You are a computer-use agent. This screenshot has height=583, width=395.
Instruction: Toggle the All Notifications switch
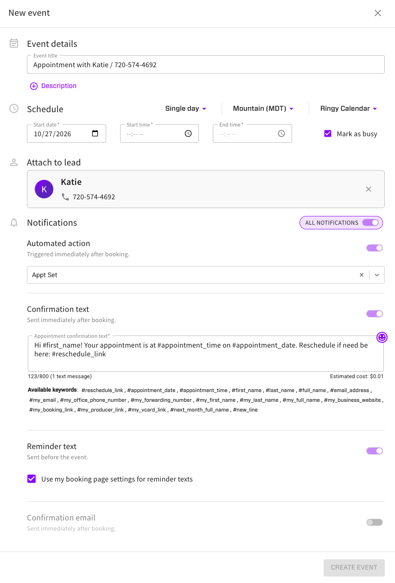370,223
